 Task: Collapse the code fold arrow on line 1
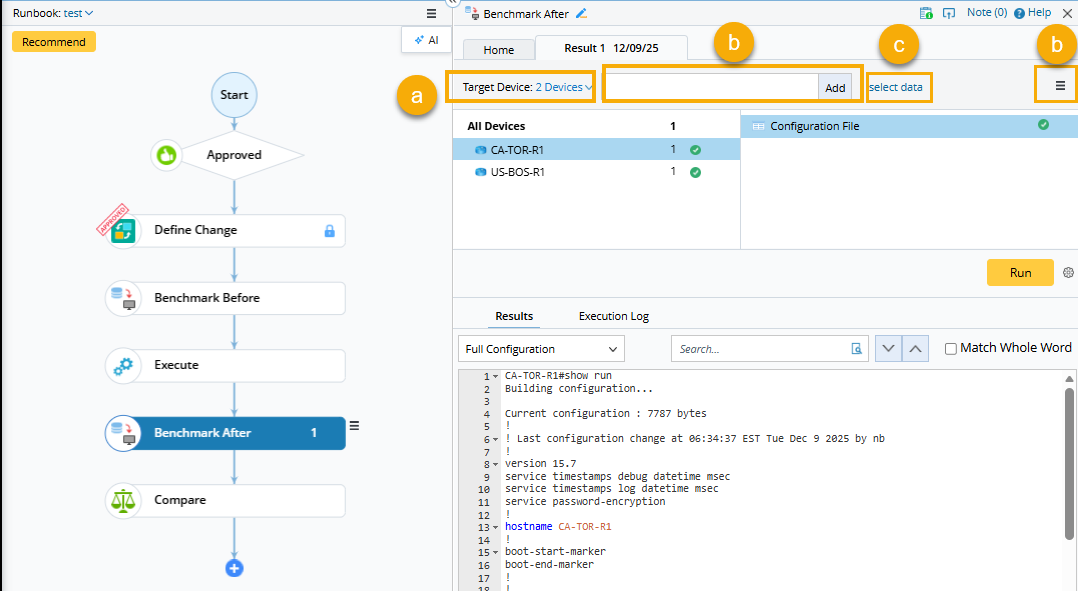click(x=495, y=376)
